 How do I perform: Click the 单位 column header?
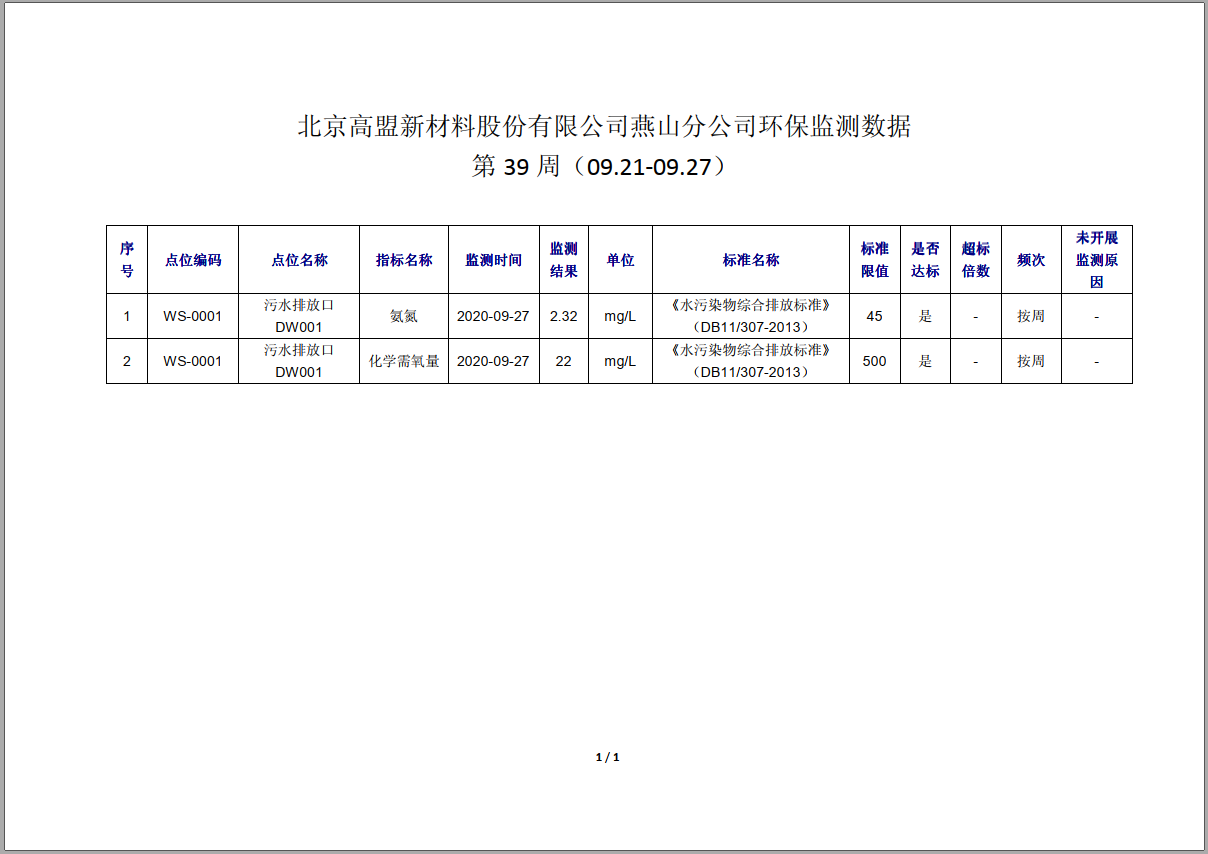[x=620, y=259]
